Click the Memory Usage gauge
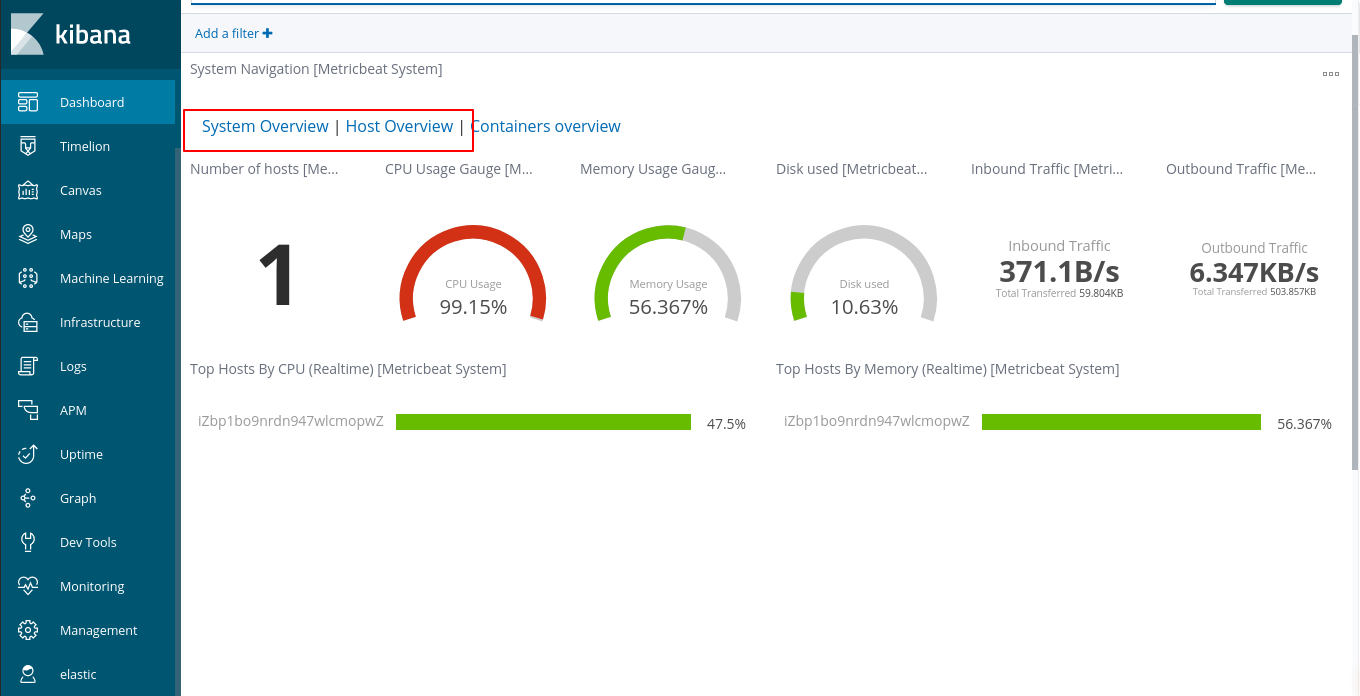 668,272
